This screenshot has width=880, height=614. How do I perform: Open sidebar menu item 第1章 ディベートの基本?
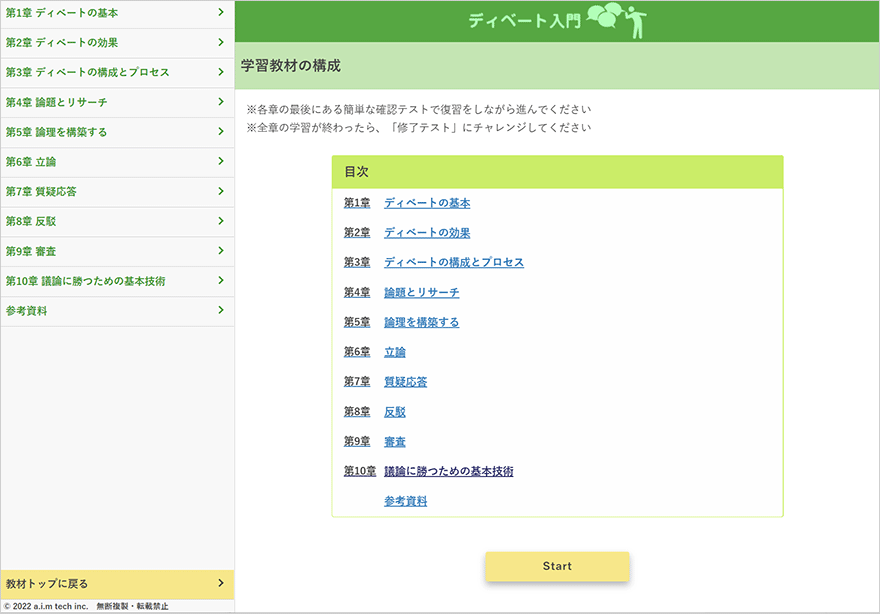click(x=117, y=13)
